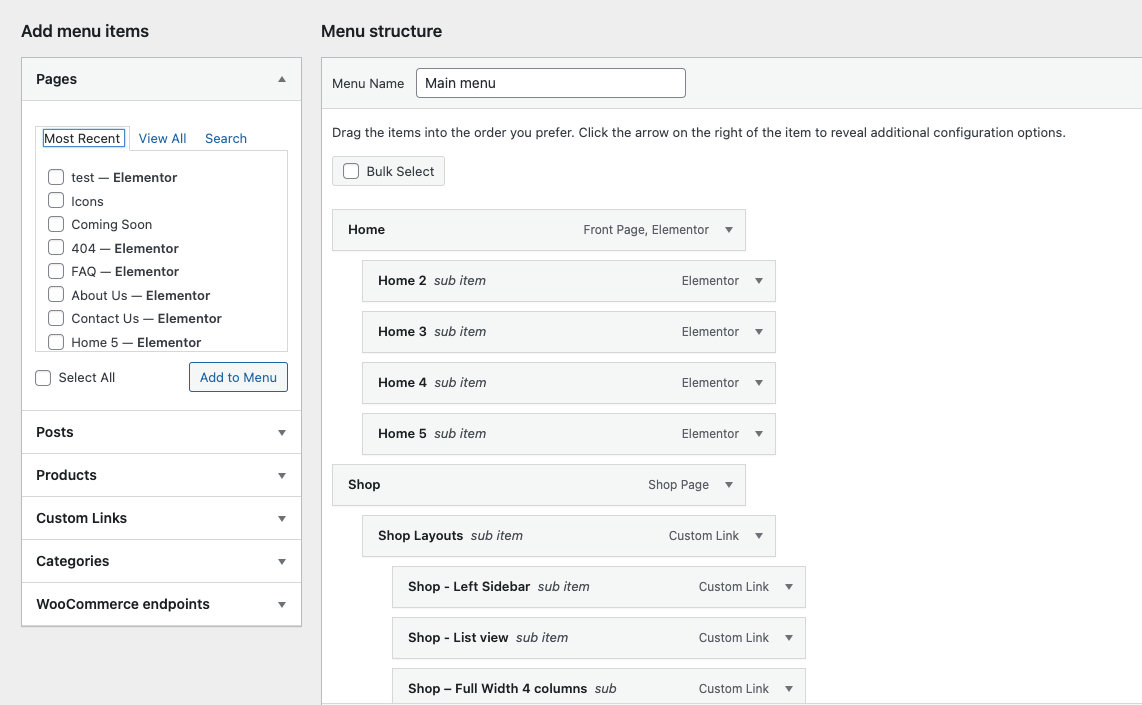The width and height of the screenshot is (1142, 705).
Task: Expand the Posts accordion section
Action: pos(282,433)
